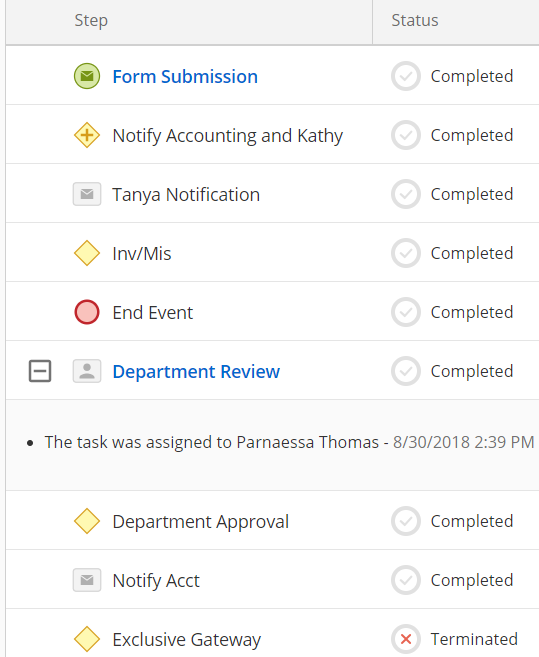Sort by the Status column header

[415, 21]
